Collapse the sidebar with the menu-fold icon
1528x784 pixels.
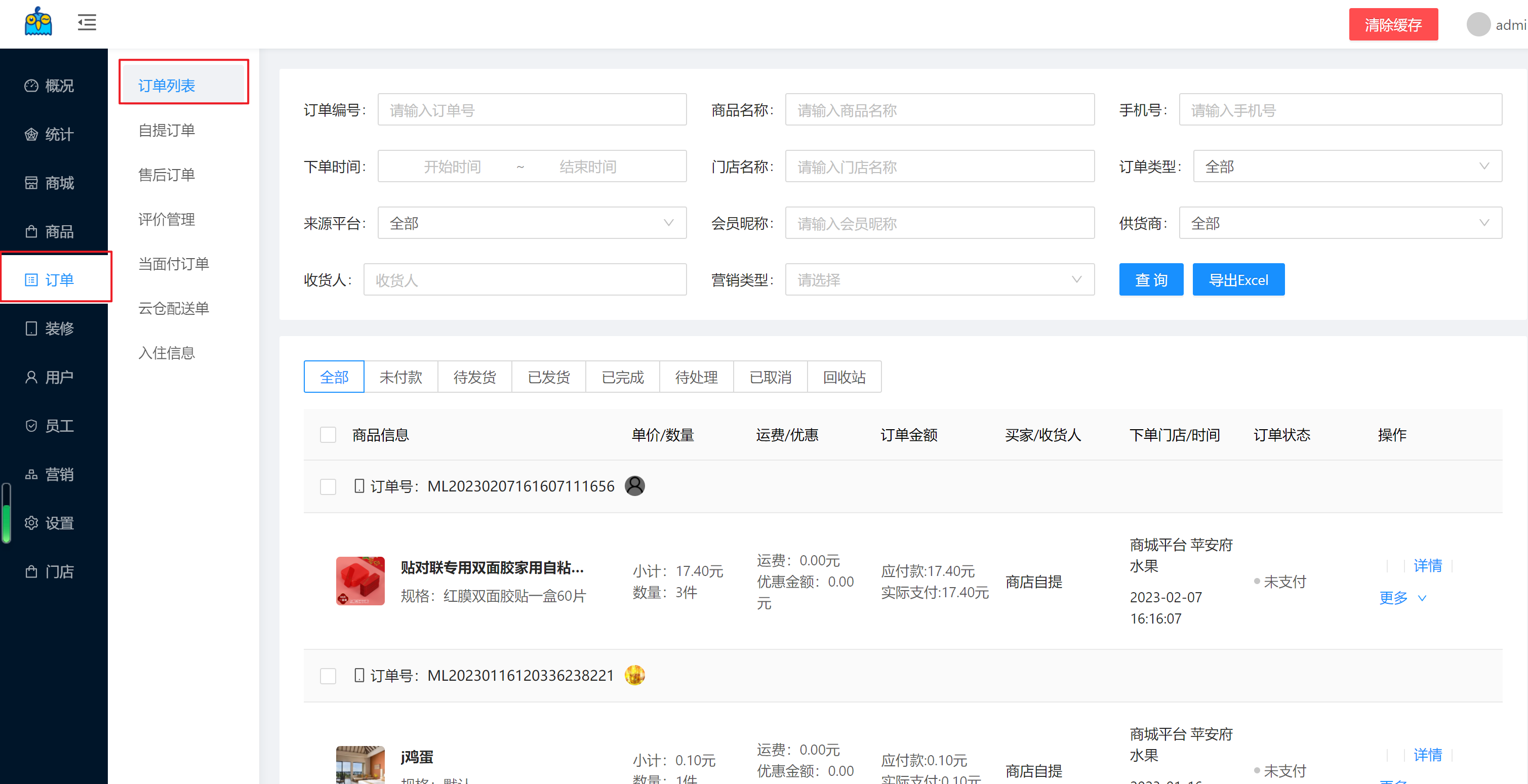tap(87, 23)
